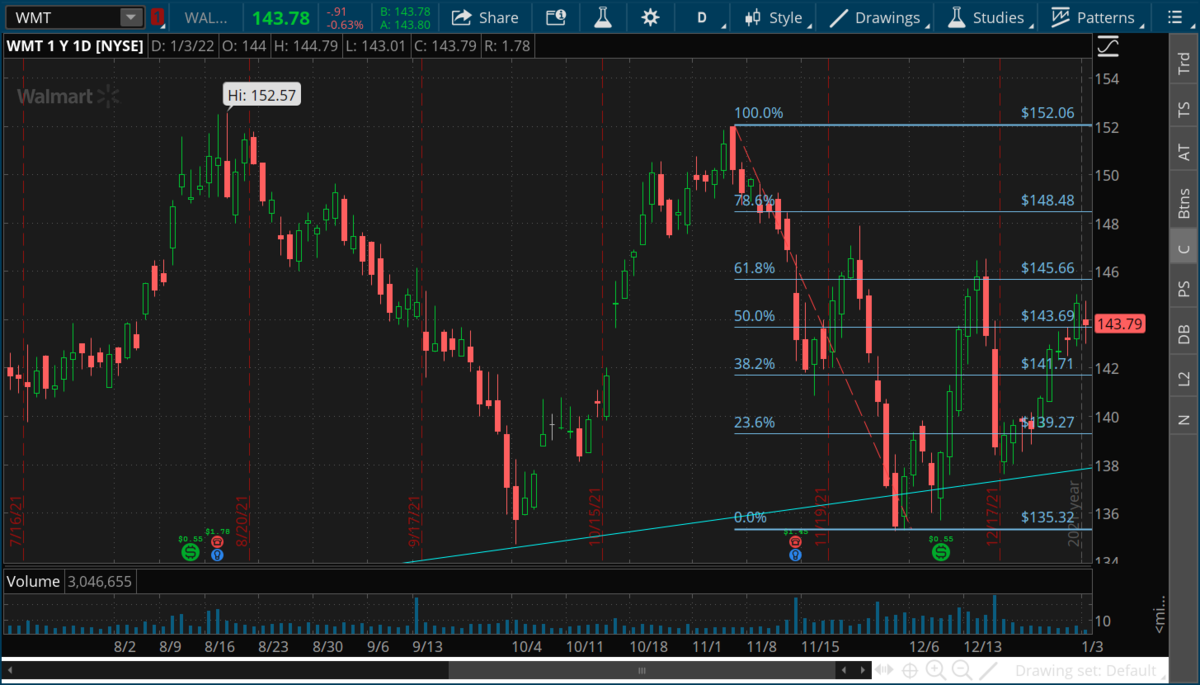Click the Fibonacci 100.0% level label
The height and width of the screenshot is (685, 1200).
[x=759, y=113]
